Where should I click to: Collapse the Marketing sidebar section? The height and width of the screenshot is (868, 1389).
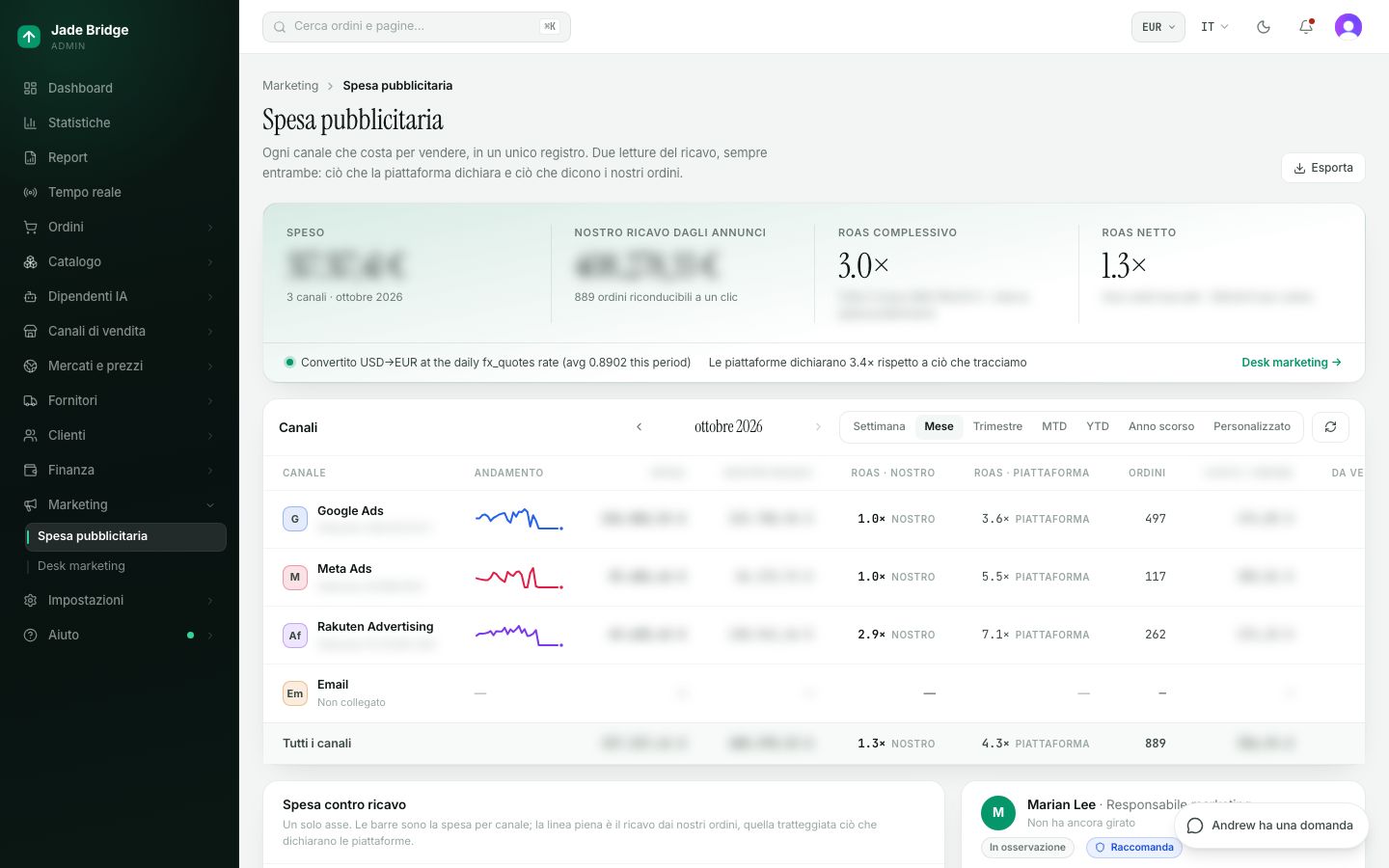(120, 504)
